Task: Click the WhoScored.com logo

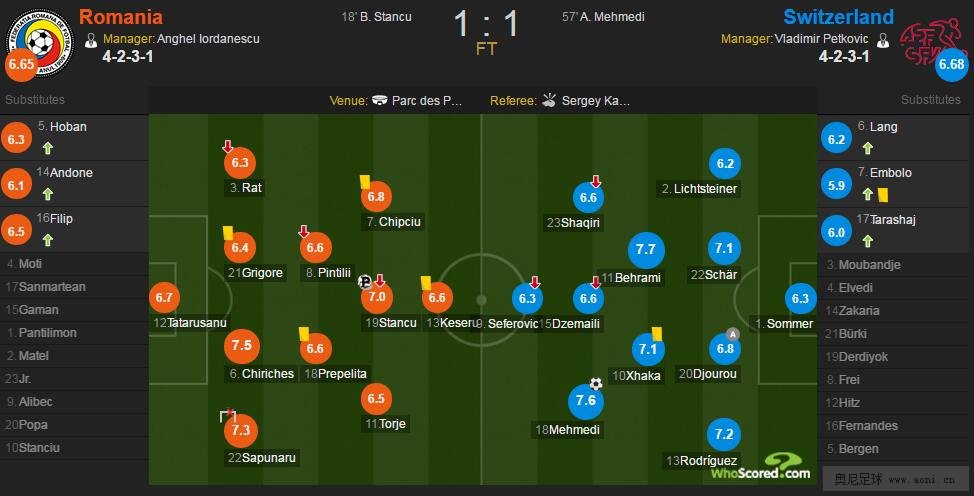Action: pos(761,467)
